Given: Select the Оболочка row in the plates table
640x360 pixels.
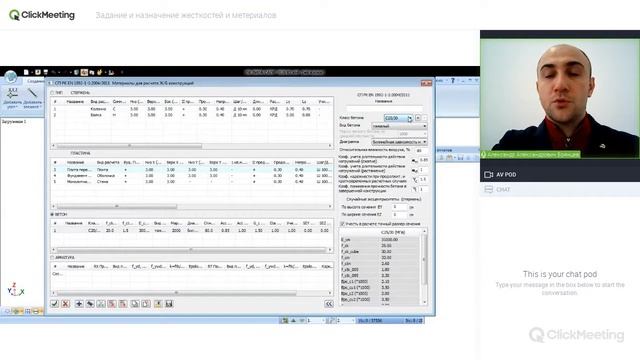Looking at the screenshot, I should click(191, 176).
